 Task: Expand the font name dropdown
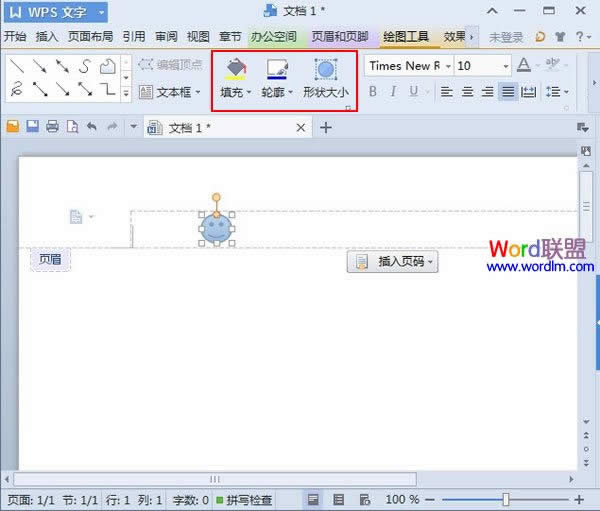click(x=448, y=66)
